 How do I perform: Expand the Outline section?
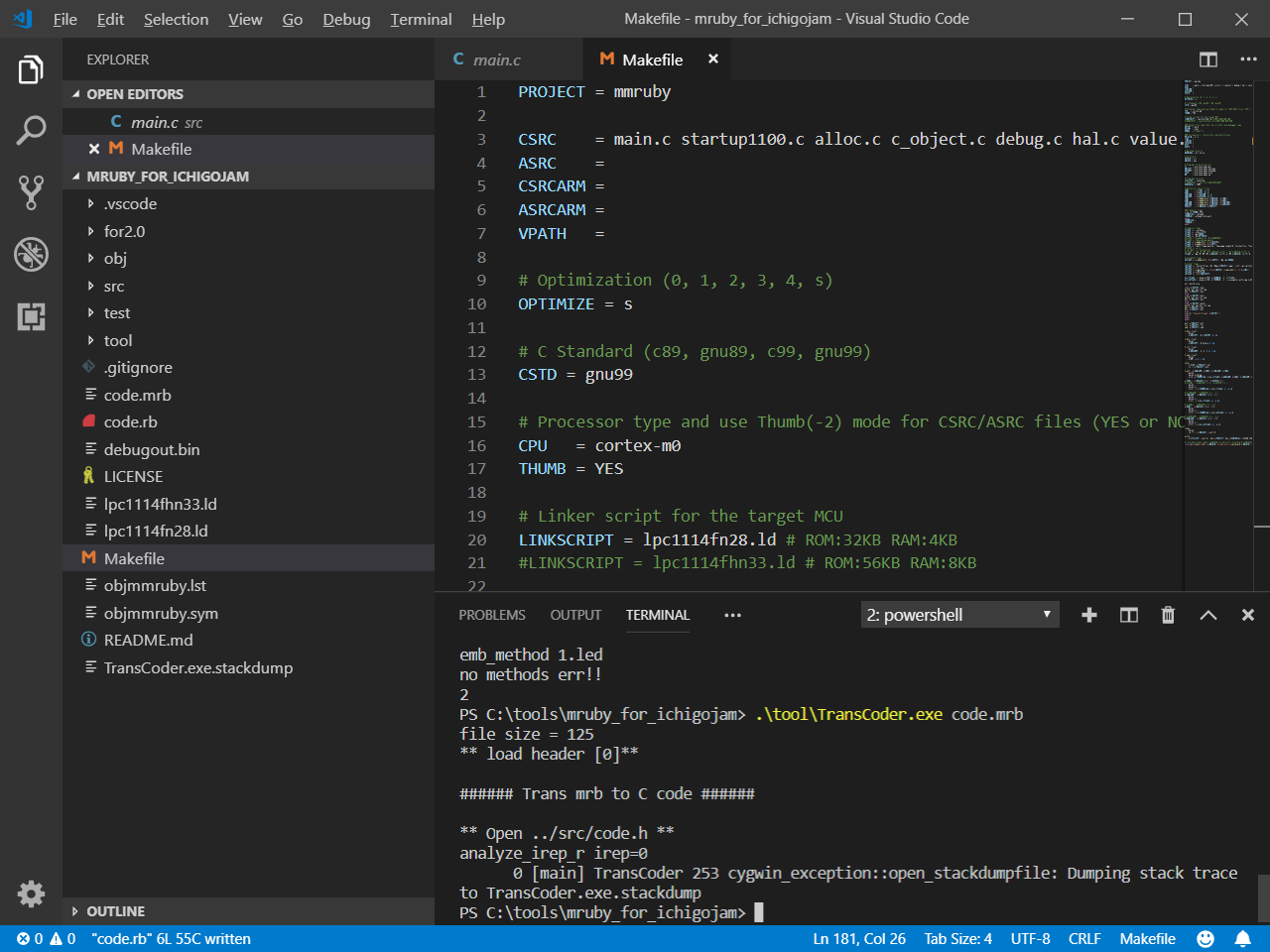click(115, 911)
